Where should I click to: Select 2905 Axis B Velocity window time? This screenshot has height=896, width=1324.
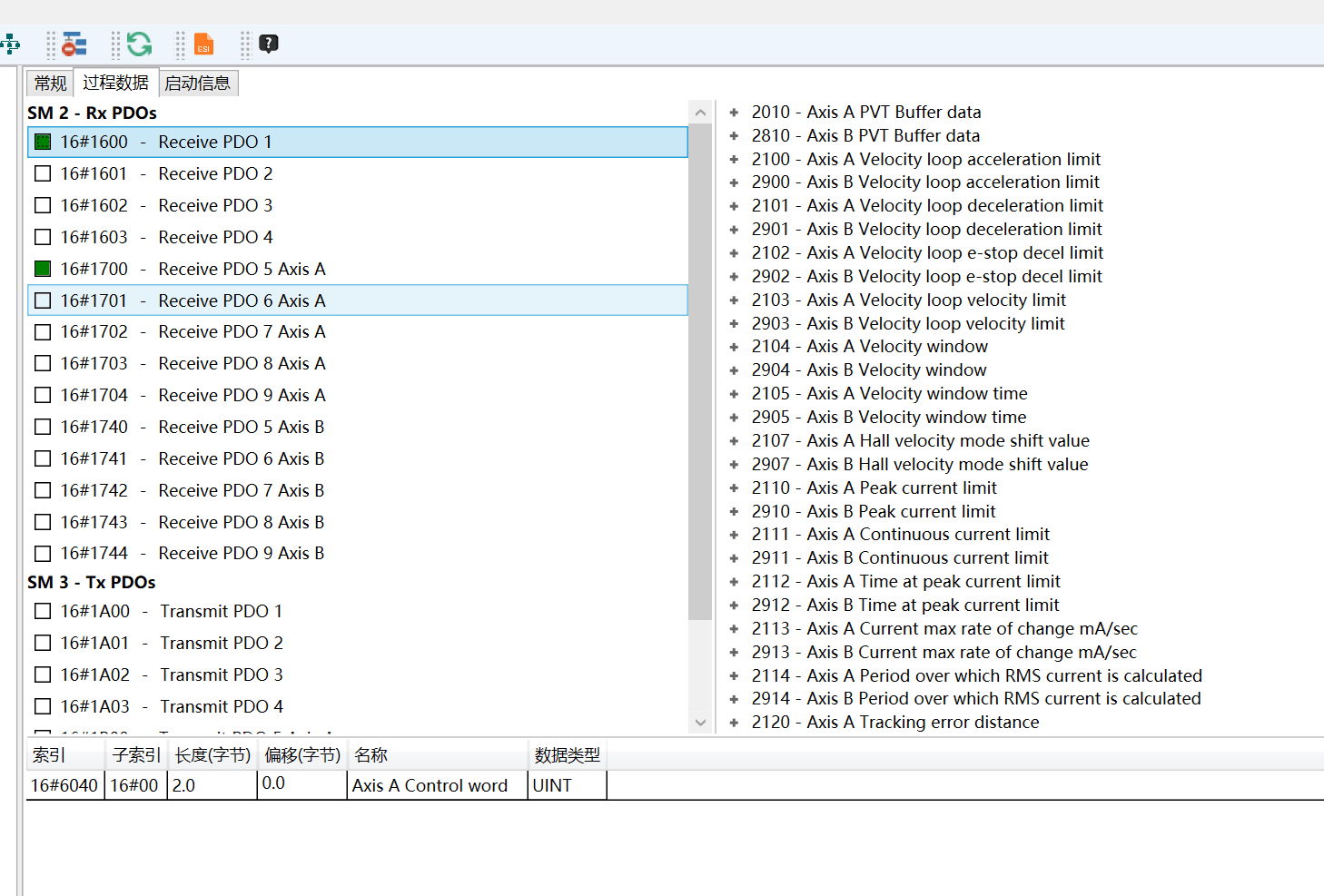889,417
